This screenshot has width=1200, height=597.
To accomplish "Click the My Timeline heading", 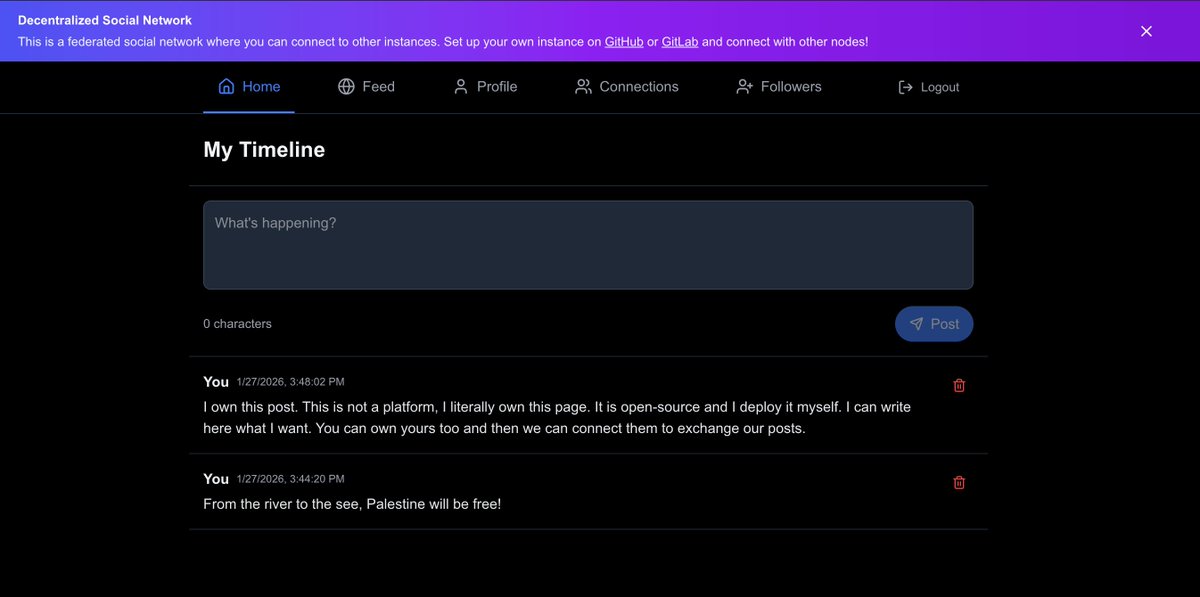I will 264,150.
